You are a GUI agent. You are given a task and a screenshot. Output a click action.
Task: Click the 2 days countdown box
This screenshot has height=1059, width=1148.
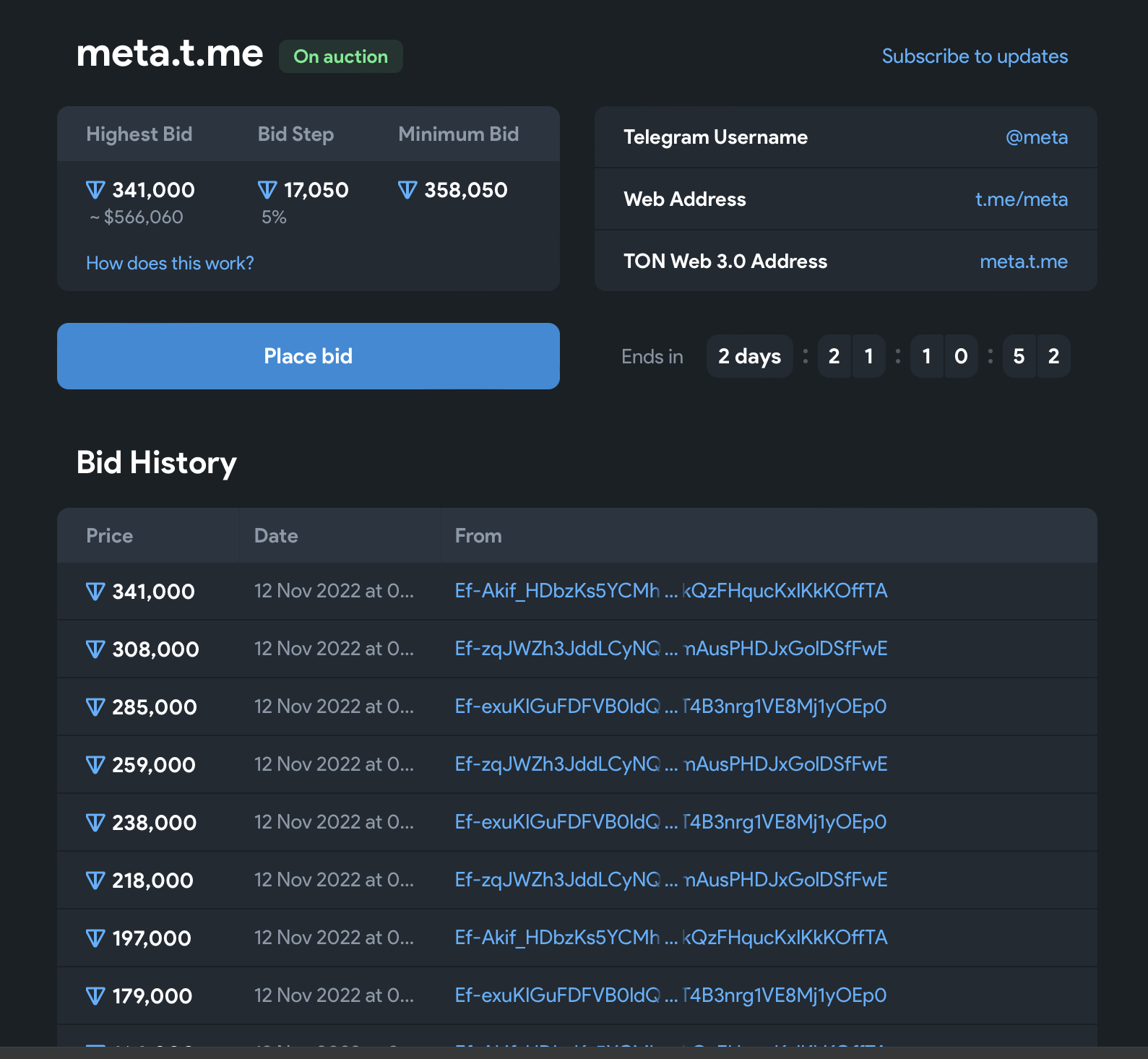click(x=749, y=356)
